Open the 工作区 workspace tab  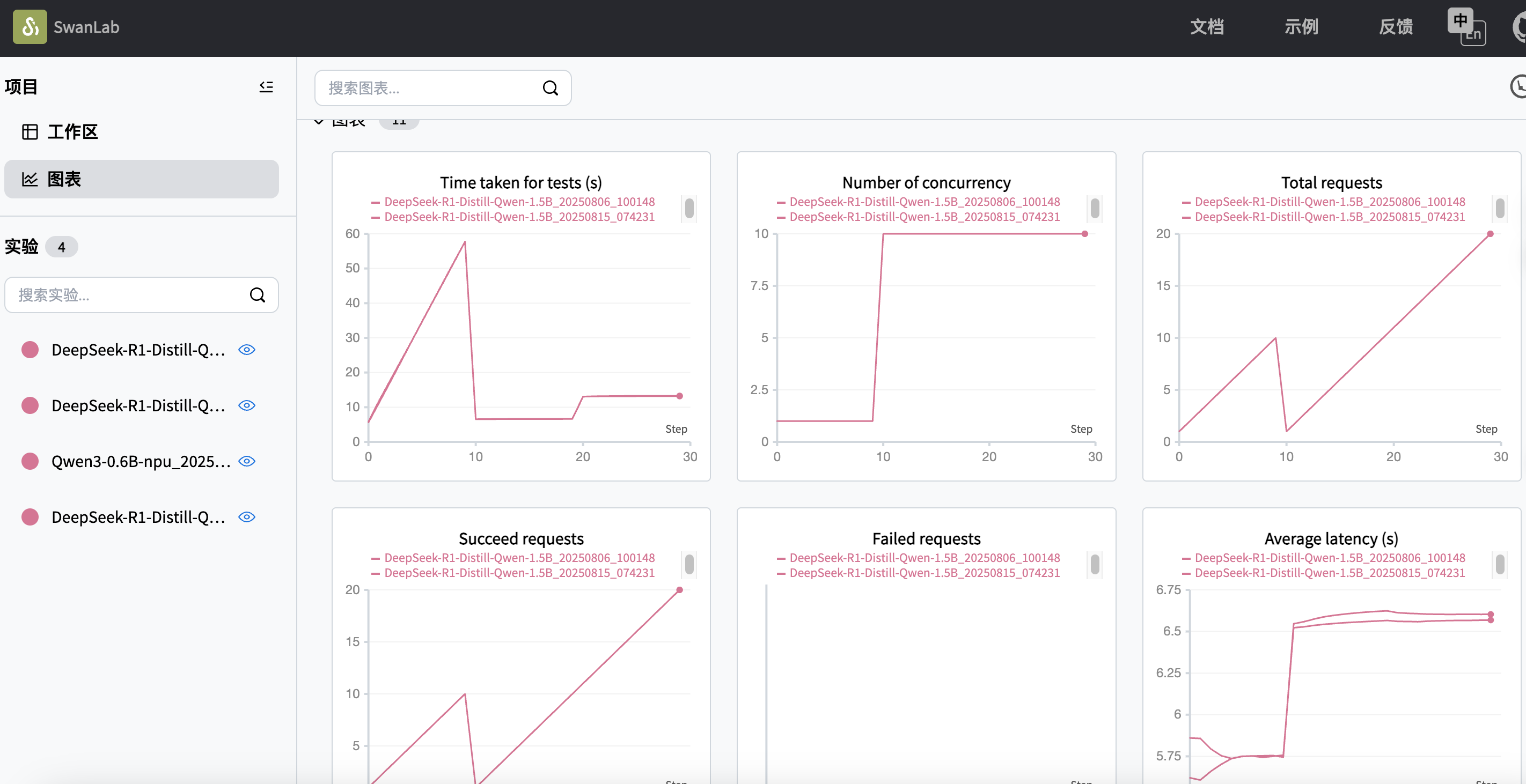[72, 131]
